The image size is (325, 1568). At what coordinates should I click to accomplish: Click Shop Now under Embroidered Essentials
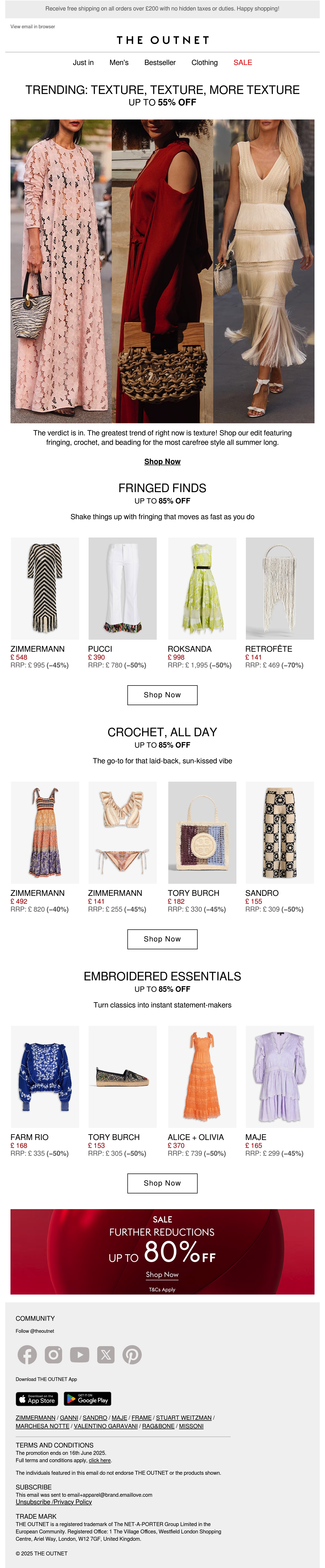[x=162, y=1183]
